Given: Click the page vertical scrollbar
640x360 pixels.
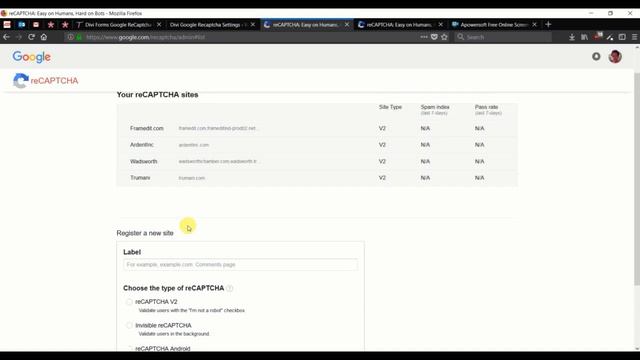Looking at the screenshot, I should [637, 180].
